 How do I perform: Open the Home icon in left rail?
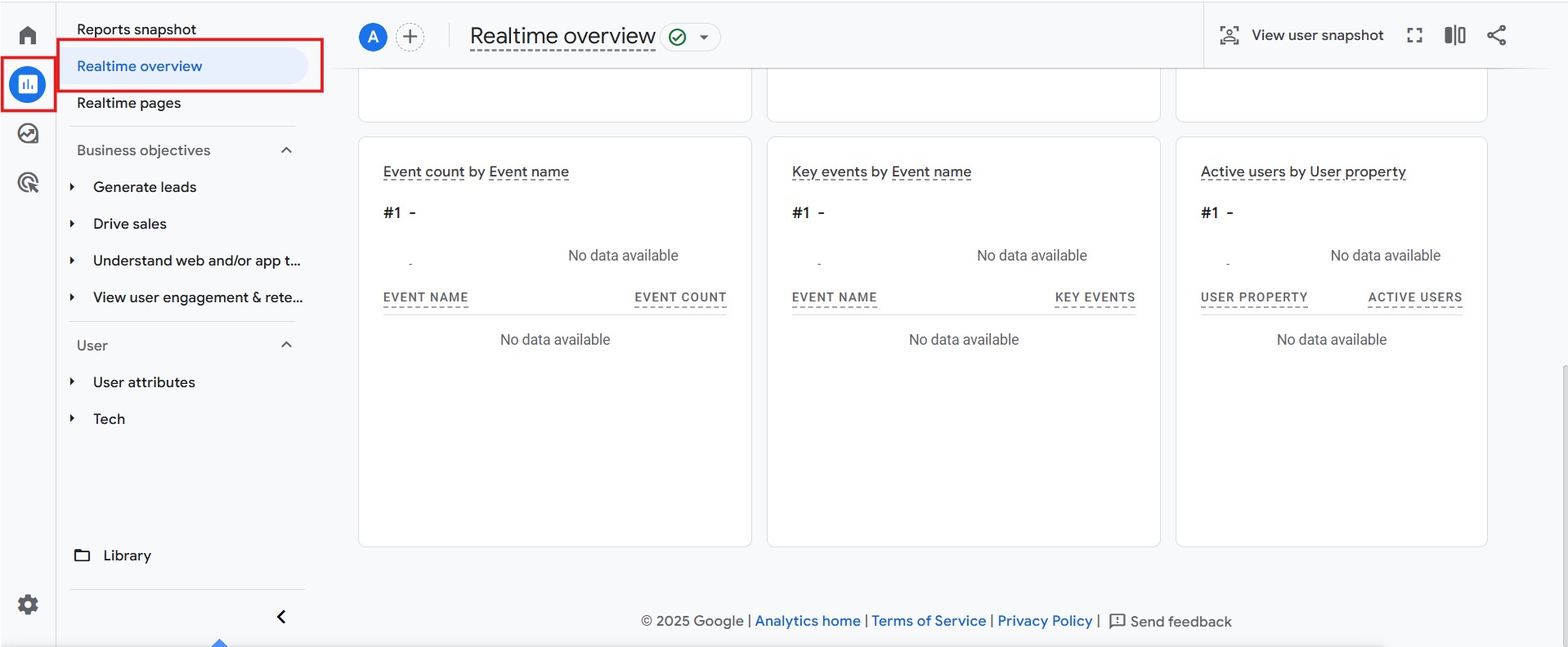[28, 35]
